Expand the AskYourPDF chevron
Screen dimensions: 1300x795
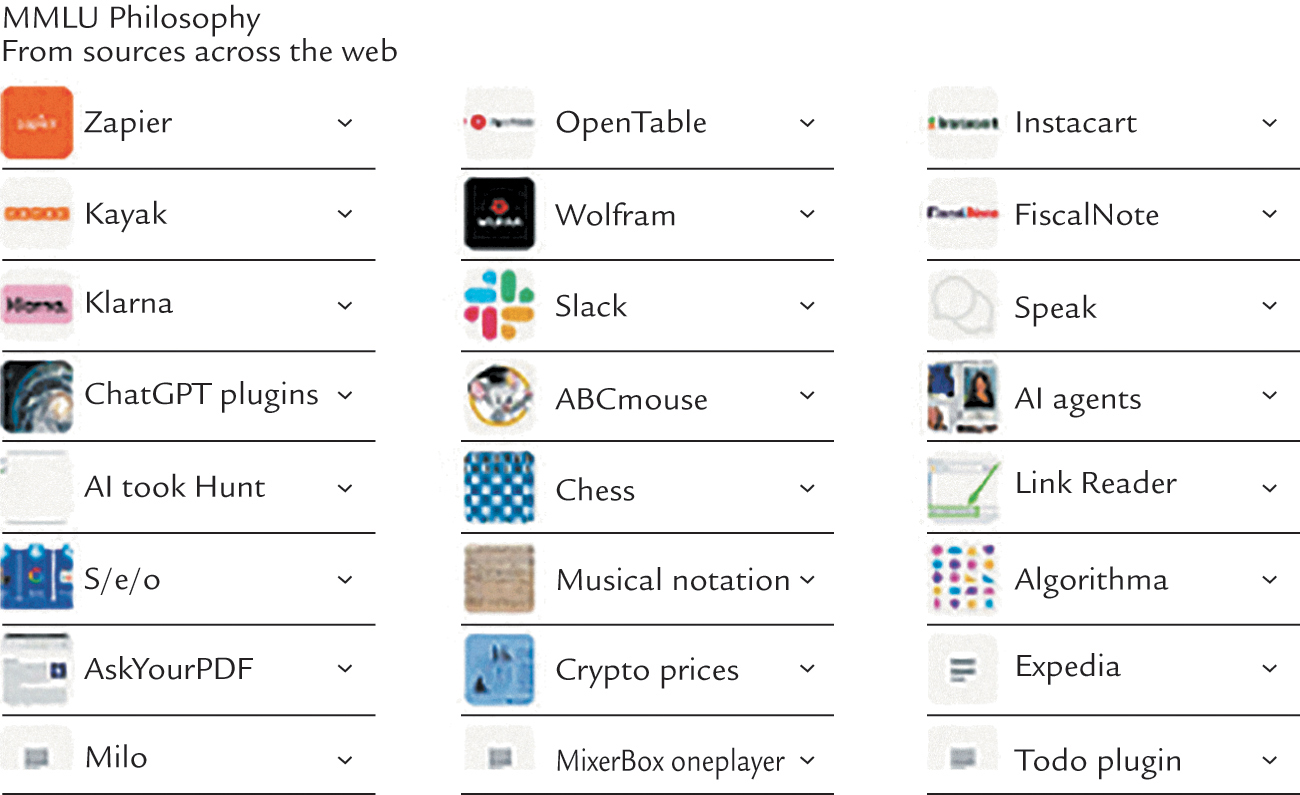345,668
